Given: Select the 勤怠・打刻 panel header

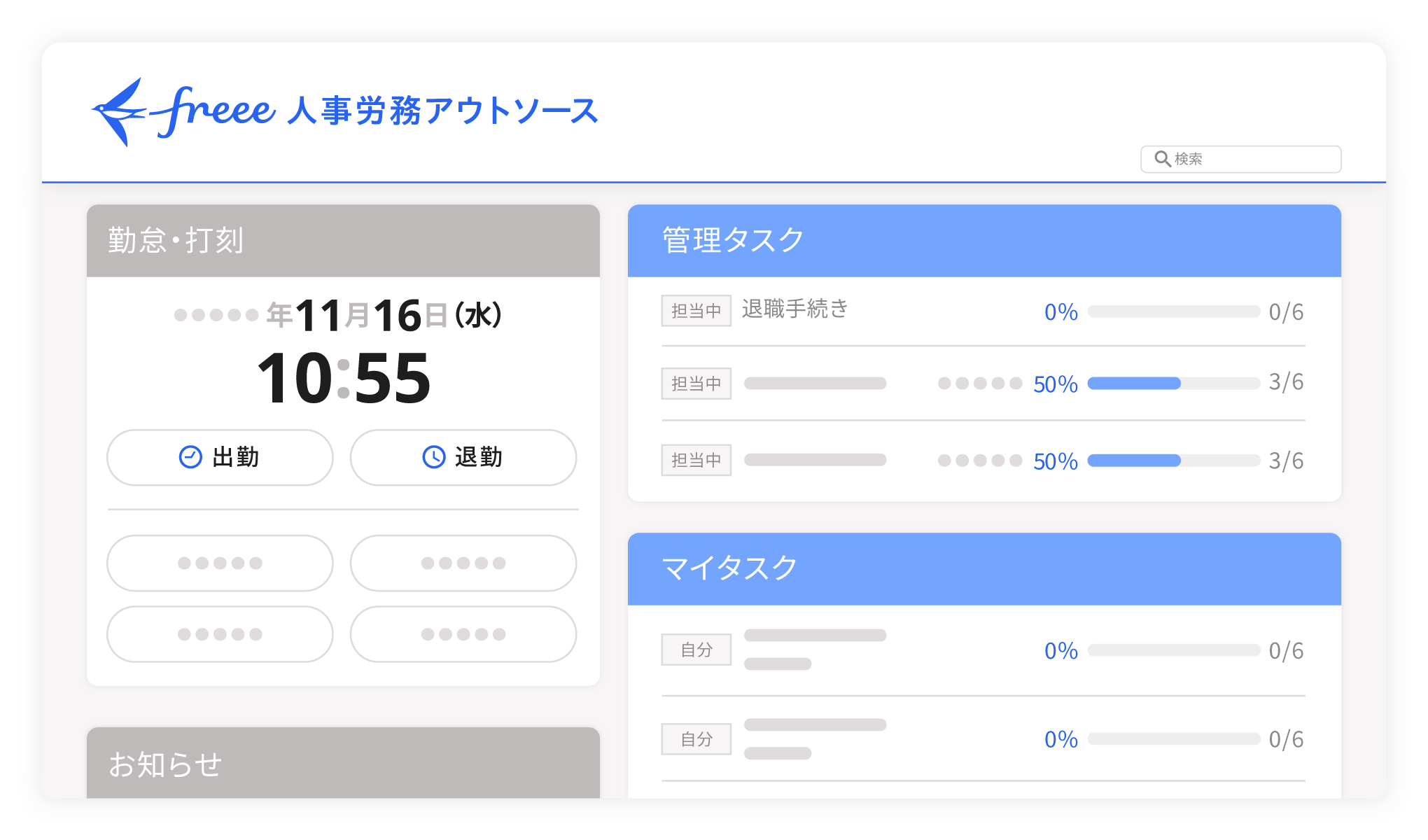Looking at the screenshot, I should (x=343, y=241).
